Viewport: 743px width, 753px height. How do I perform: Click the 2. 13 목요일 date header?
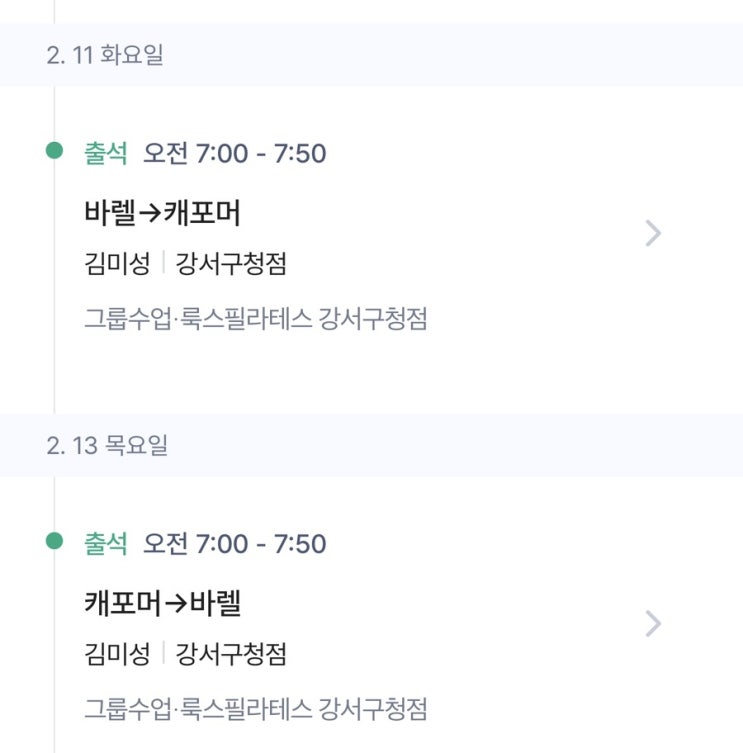[107, 445]
